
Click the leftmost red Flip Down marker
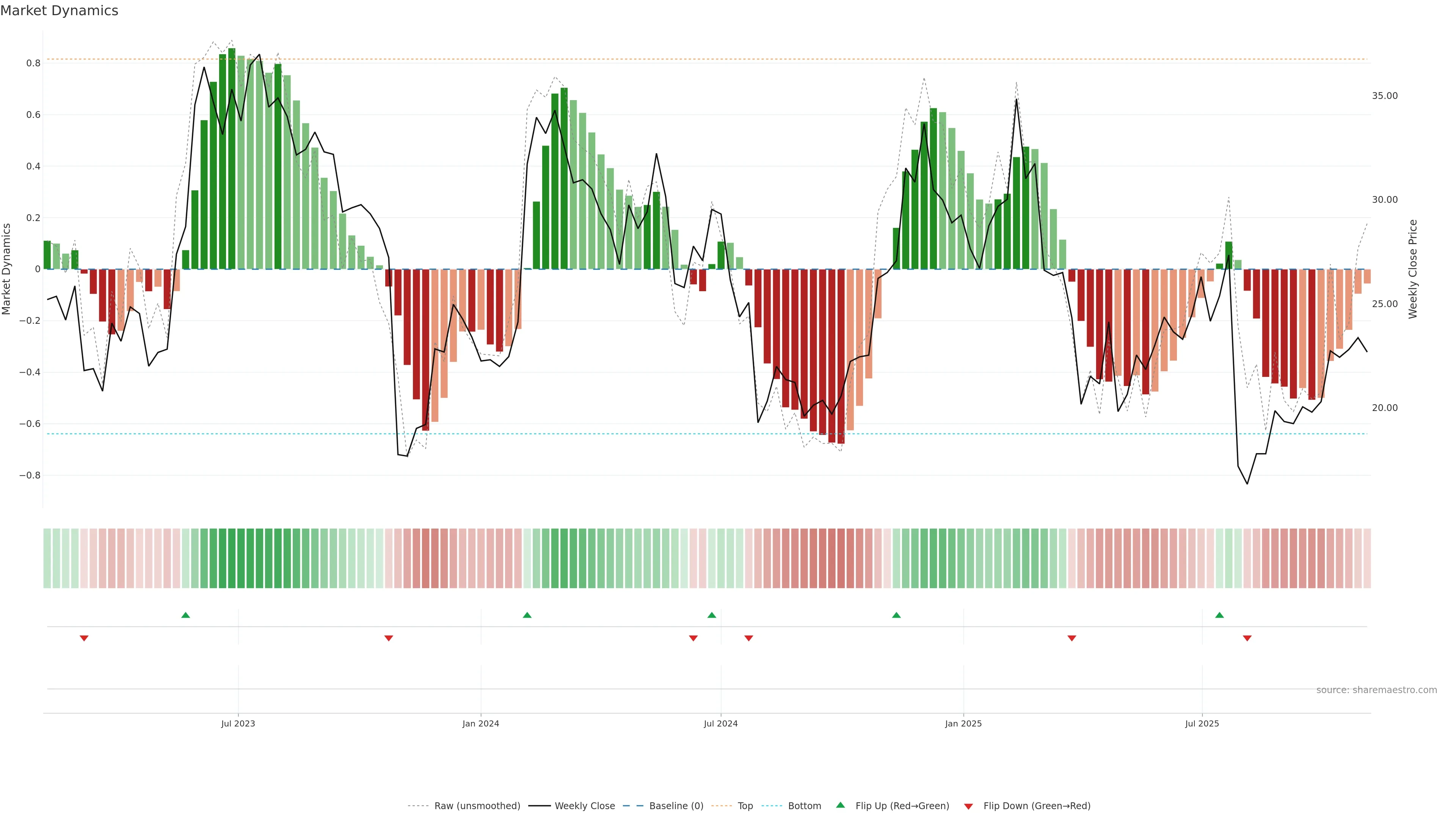(x=84, y=638)
